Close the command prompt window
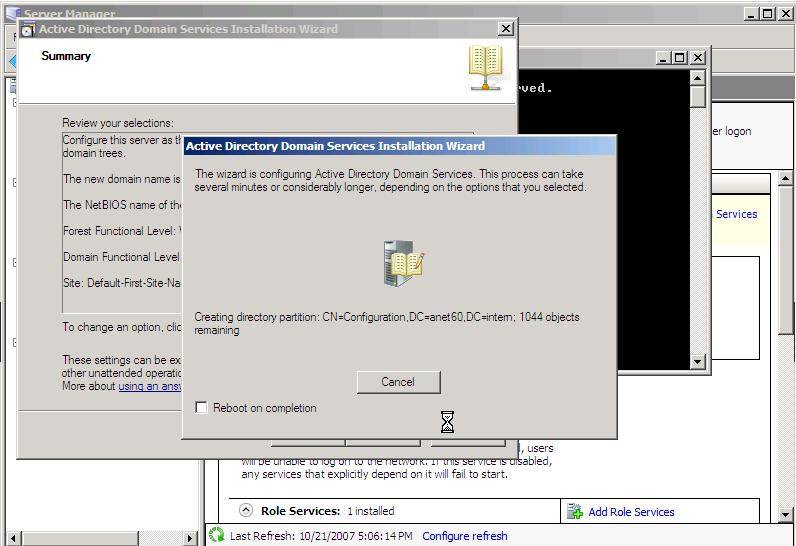 [x=698, y=57]
